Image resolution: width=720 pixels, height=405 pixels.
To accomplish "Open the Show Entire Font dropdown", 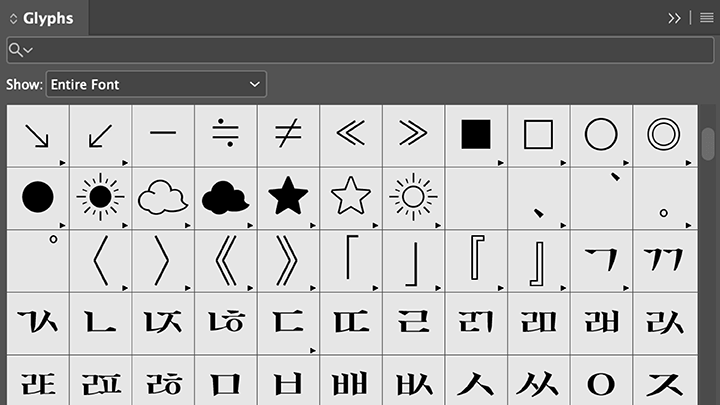I will click(x=156, y=84).
